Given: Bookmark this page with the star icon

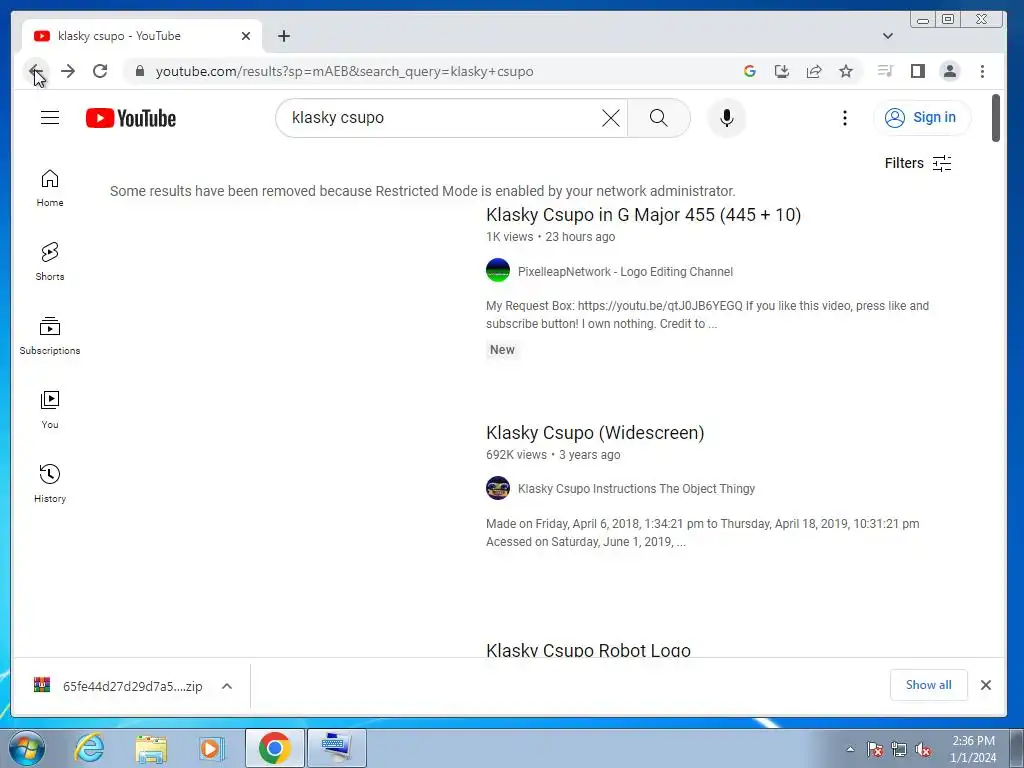Looking at the screenshot, I should pyautogui.click(x=846, y=71).
